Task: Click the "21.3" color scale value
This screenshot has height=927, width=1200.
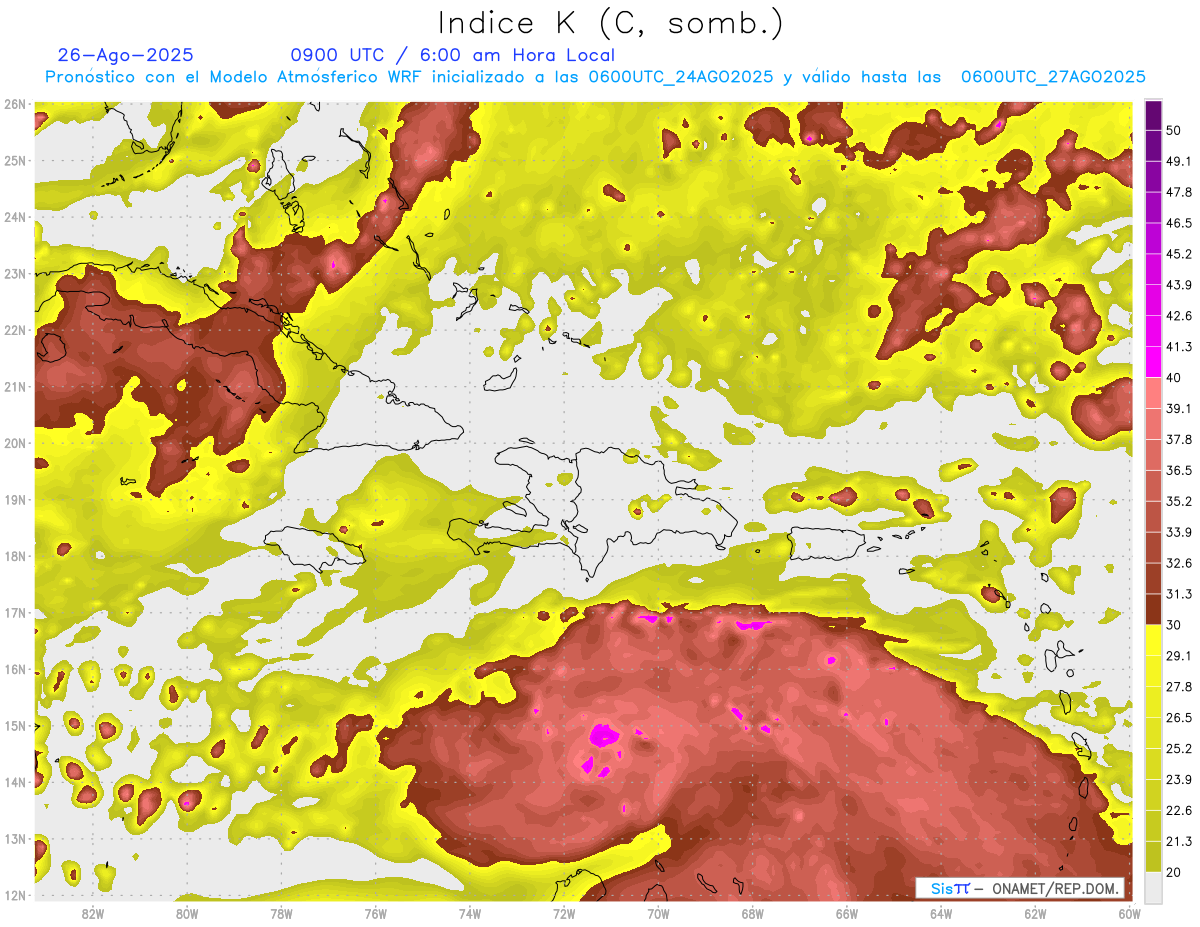Action: click(x=1179, y=842)
